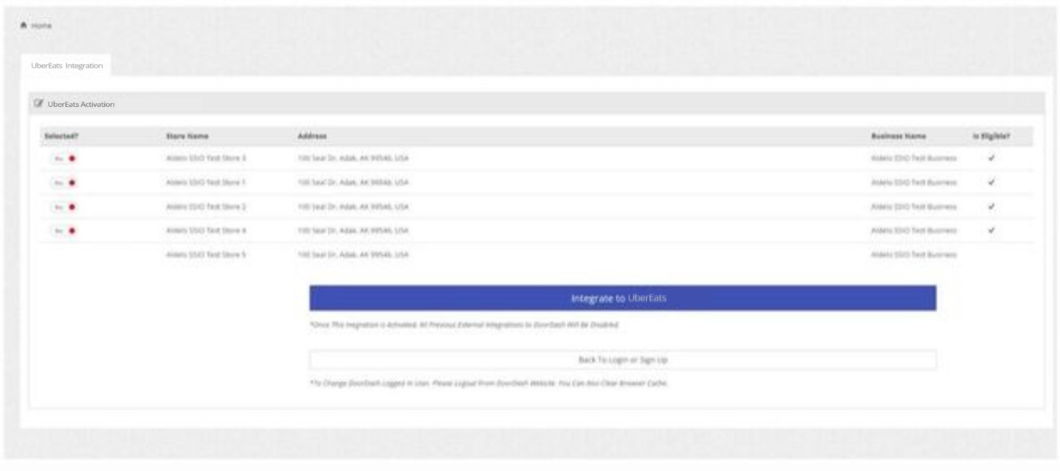Click the business name in the Test Store 2 row

[x=914, y=207]
